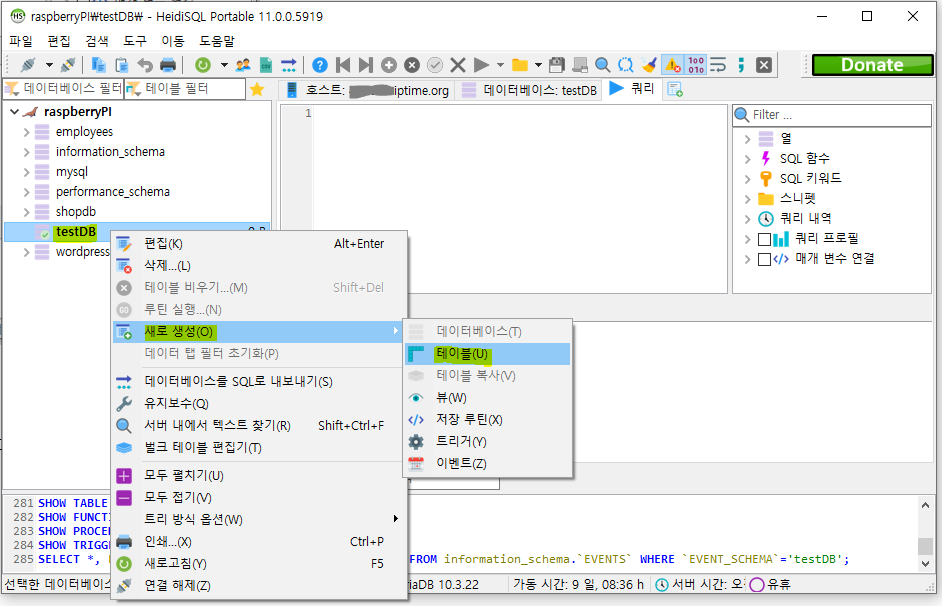Viewport: 942px width, 606px height.
Task: Choose 이벤트(Z) in the submenu
Action: 487,463
